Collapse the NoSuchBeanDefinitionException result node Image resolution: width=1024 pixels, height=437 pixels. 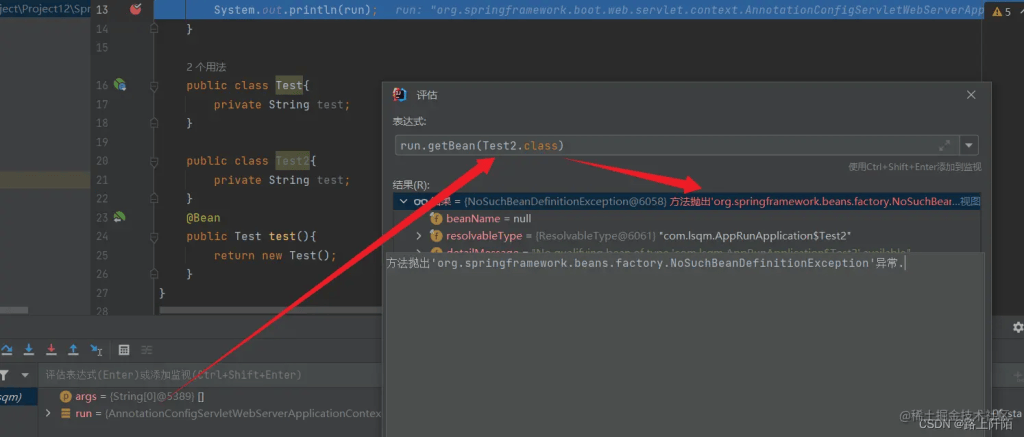tap(403, 201)
